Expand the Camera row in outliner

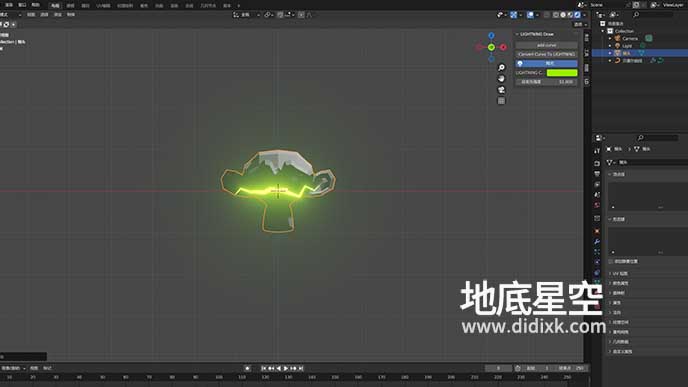click(x=610, y=39)
